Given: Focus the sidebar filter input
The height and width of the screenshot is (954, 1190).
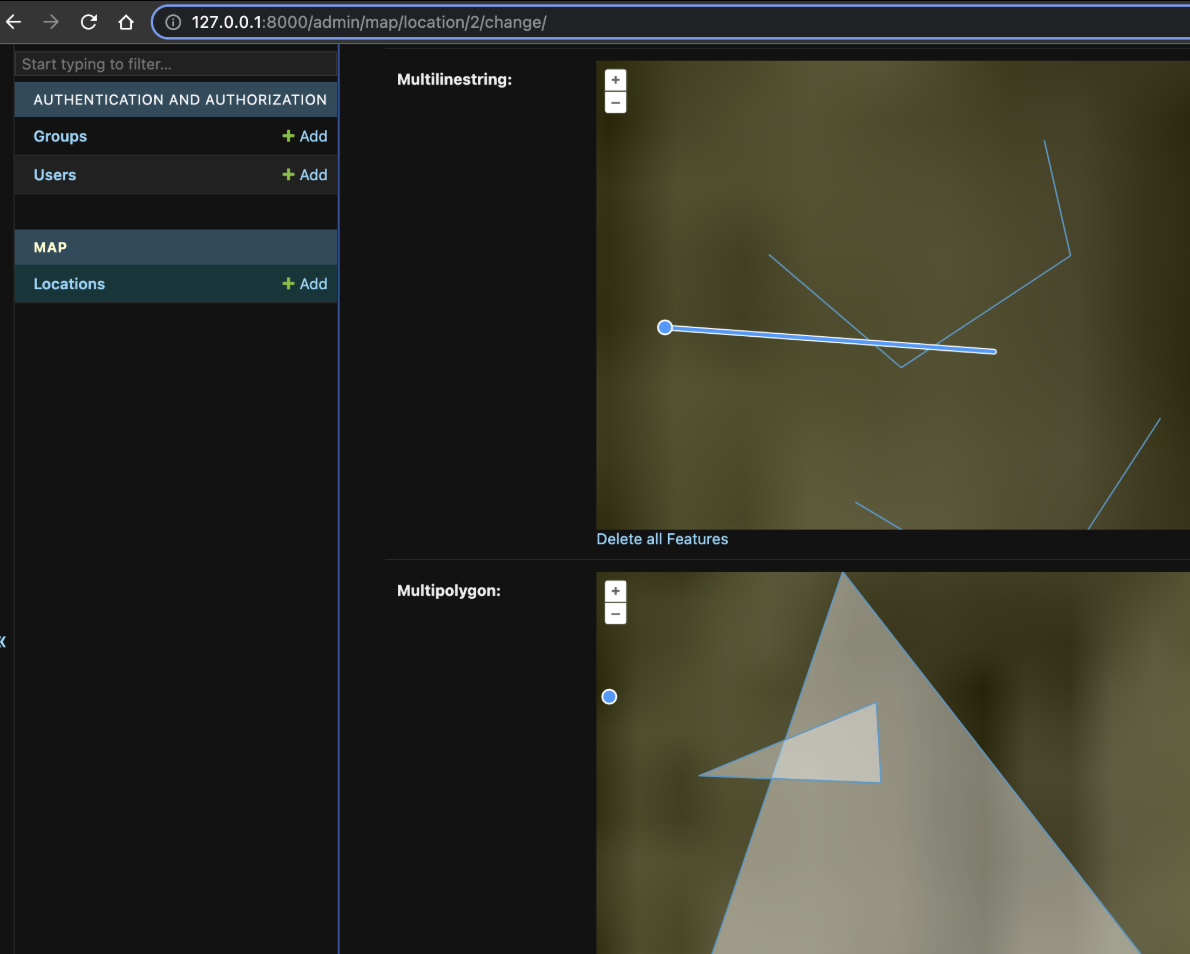Looking at the screenshot, I should coord(176,64).
